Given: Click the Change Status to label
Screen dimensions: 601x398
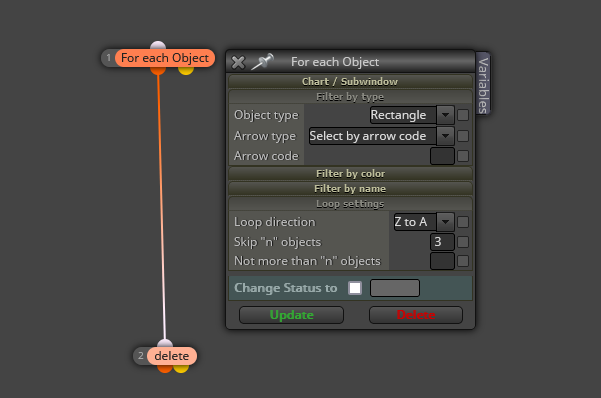Looking at the screenshot, I should (286, 288).
